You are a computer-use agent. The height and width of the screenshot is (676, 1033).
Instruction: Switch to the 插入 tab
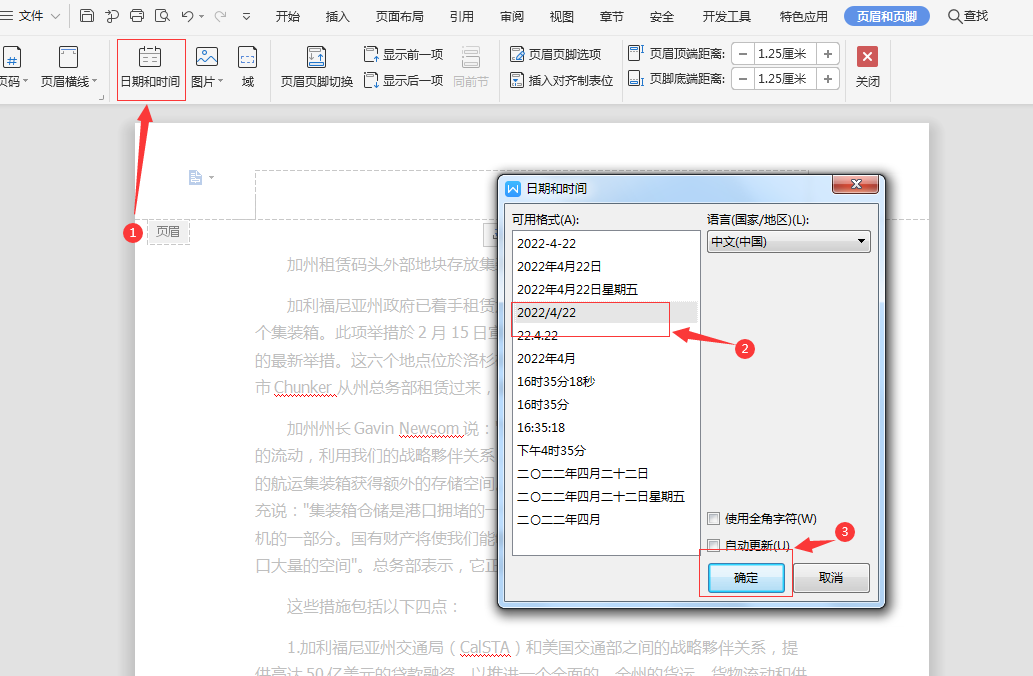[337, 16]
